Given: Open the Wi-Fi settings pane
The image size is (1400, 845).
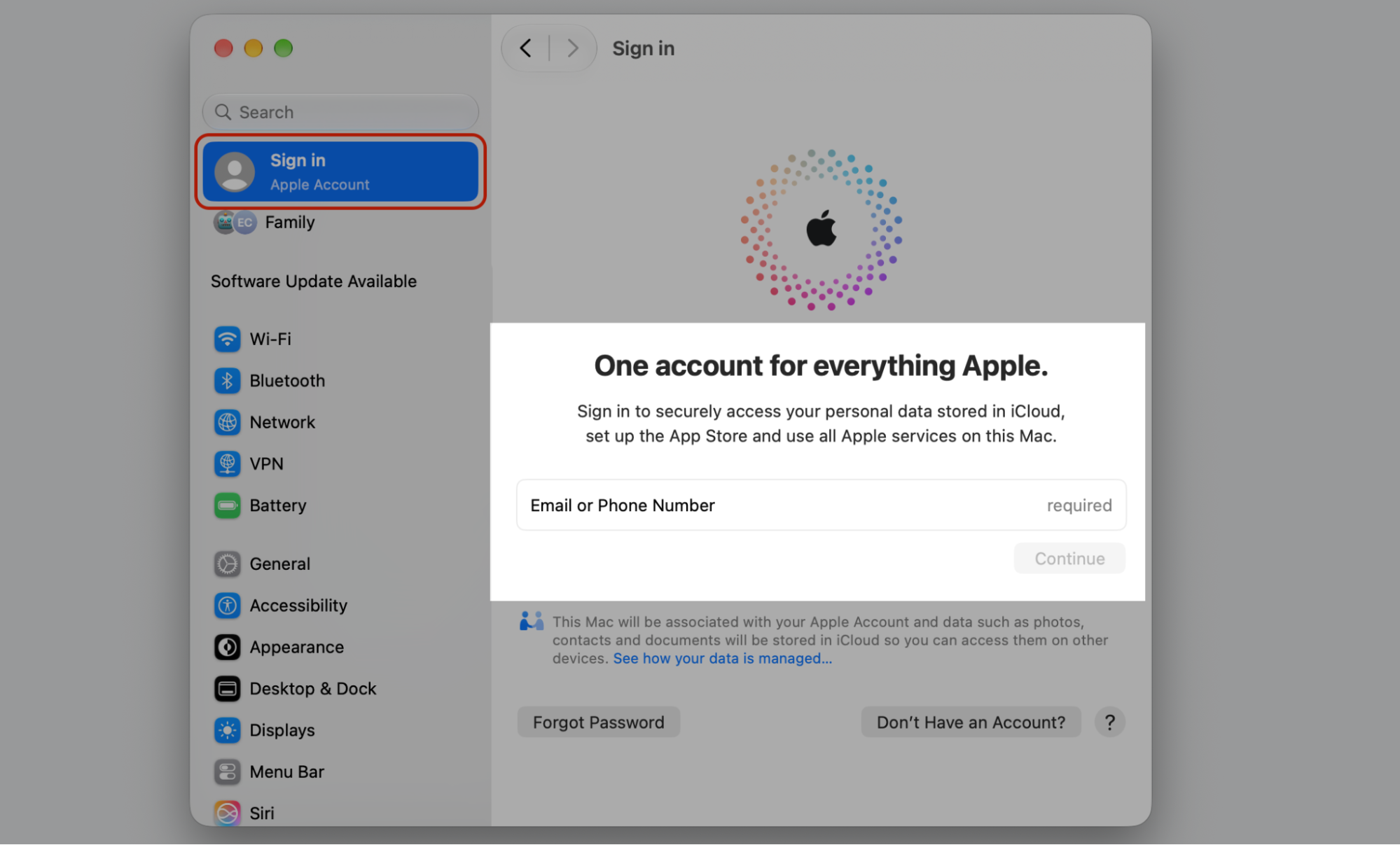Looking at the screenshot, I should pos(340,340).
